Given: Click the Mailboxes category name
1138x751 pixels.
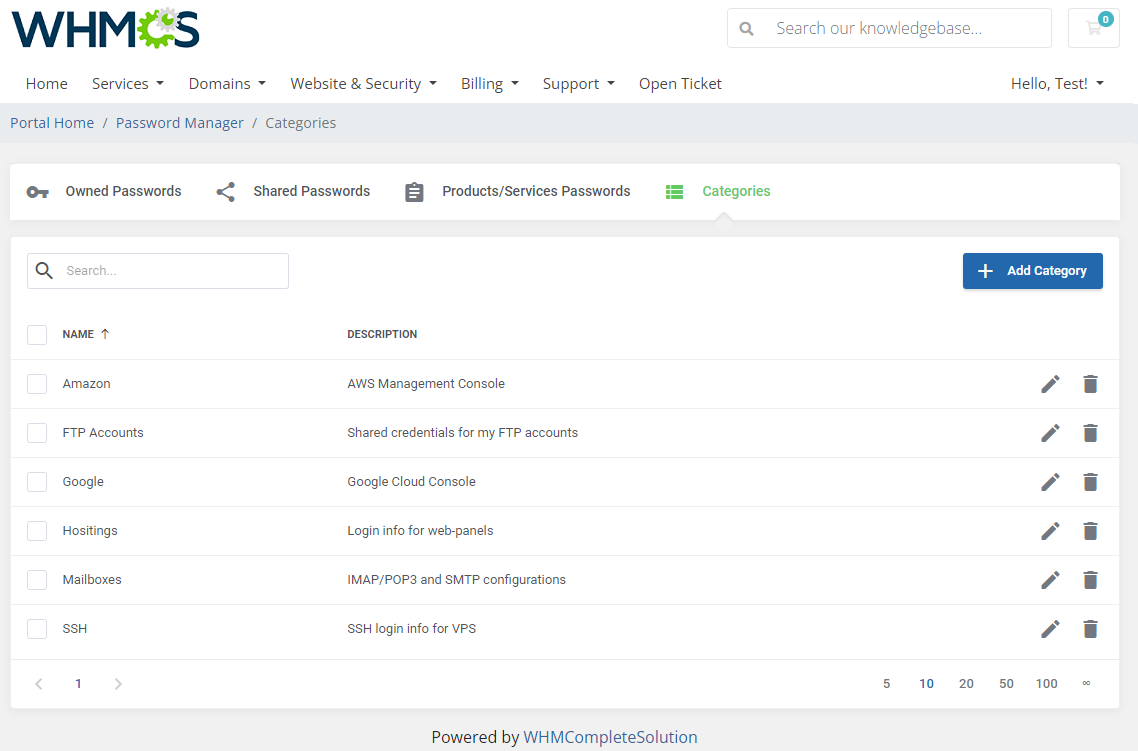Looking at the screenshot, I should pyautogui.click(x=92, y=580).
